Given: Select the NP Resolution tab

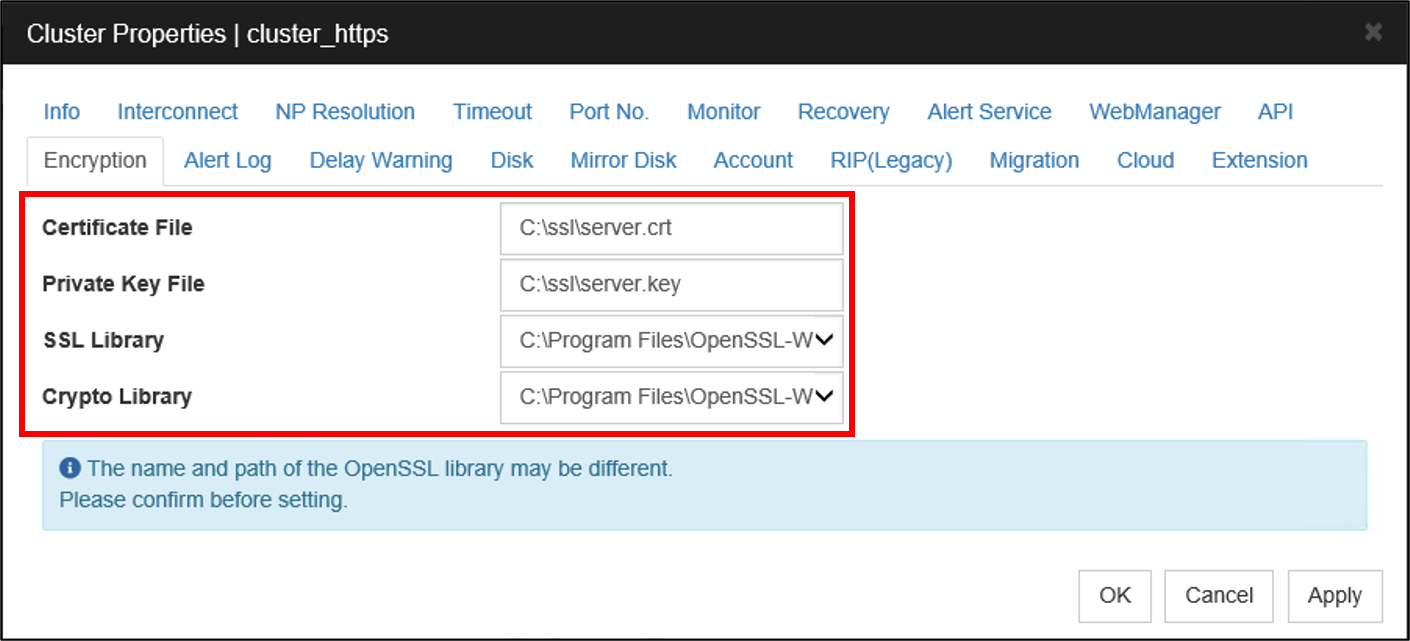Looking at the screenshot, I should coord(345,112).
